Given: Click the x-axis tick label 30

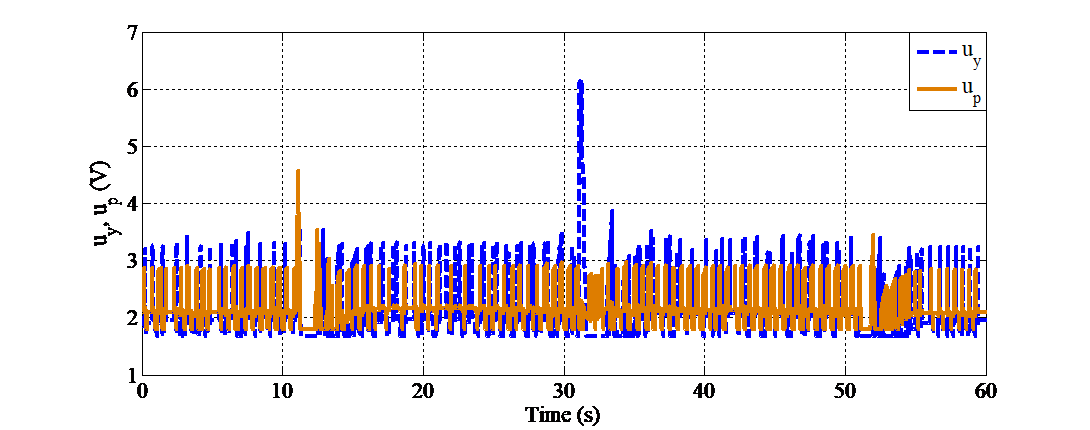Looking at the screenshot, I should pyautogui.click(x=564, y=388).
